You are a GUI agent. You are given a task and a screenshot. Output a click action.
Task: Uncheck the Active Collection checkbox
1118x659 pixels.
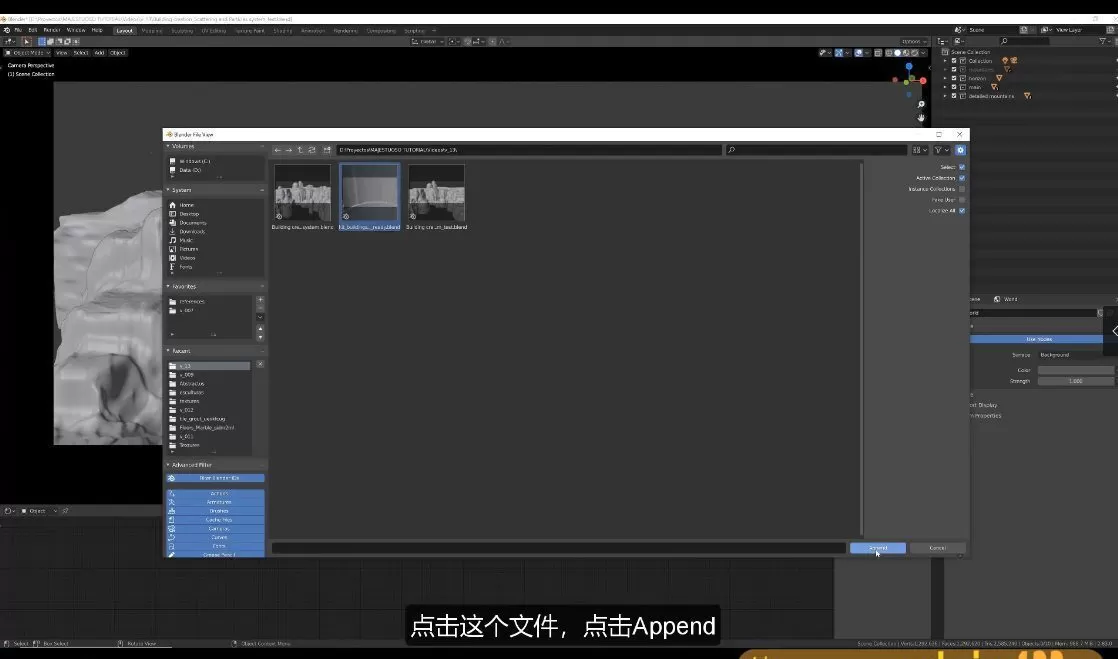[961, 178]
